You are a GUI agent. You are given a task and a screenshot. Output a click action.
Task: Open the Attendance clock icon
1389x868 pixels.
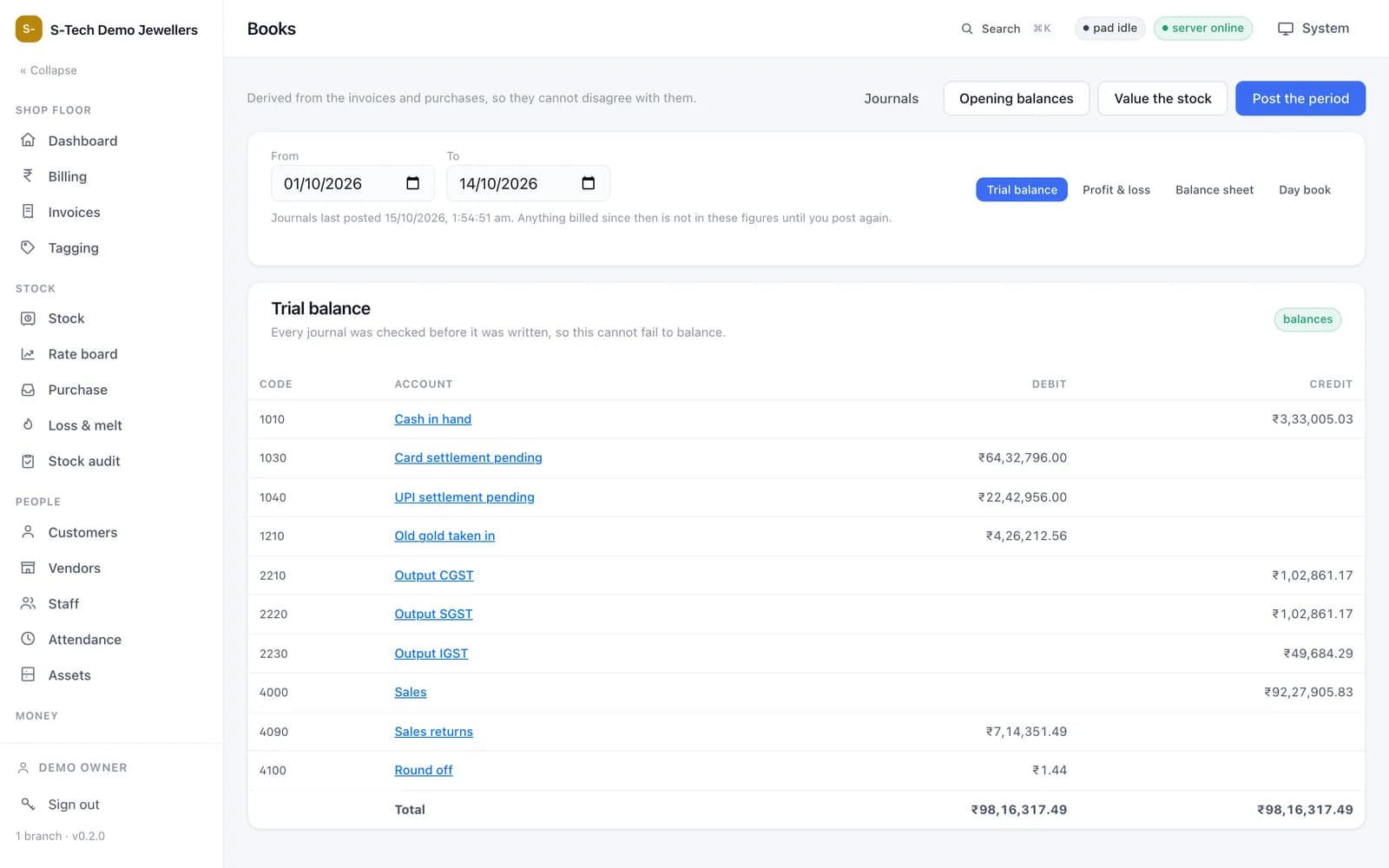[x=28, y=639]
